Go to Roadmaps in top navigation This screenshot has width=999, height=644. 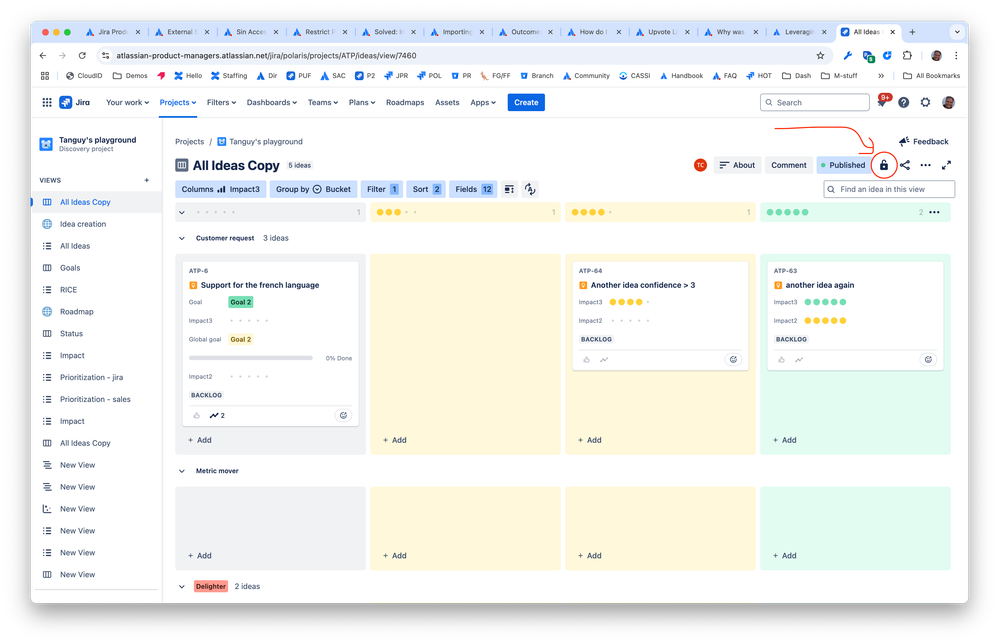click(x=405, y=103)
